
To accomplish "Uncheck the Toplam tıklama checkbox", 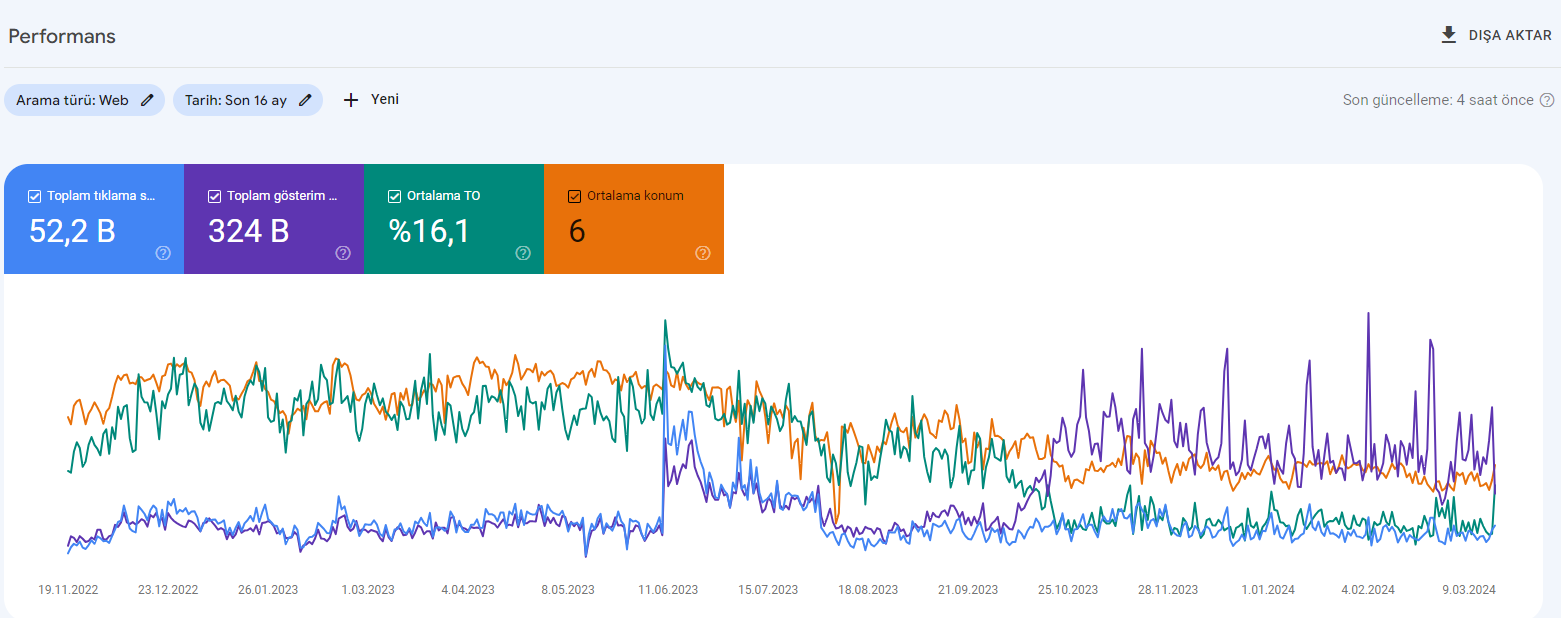I will click(34, 196).
